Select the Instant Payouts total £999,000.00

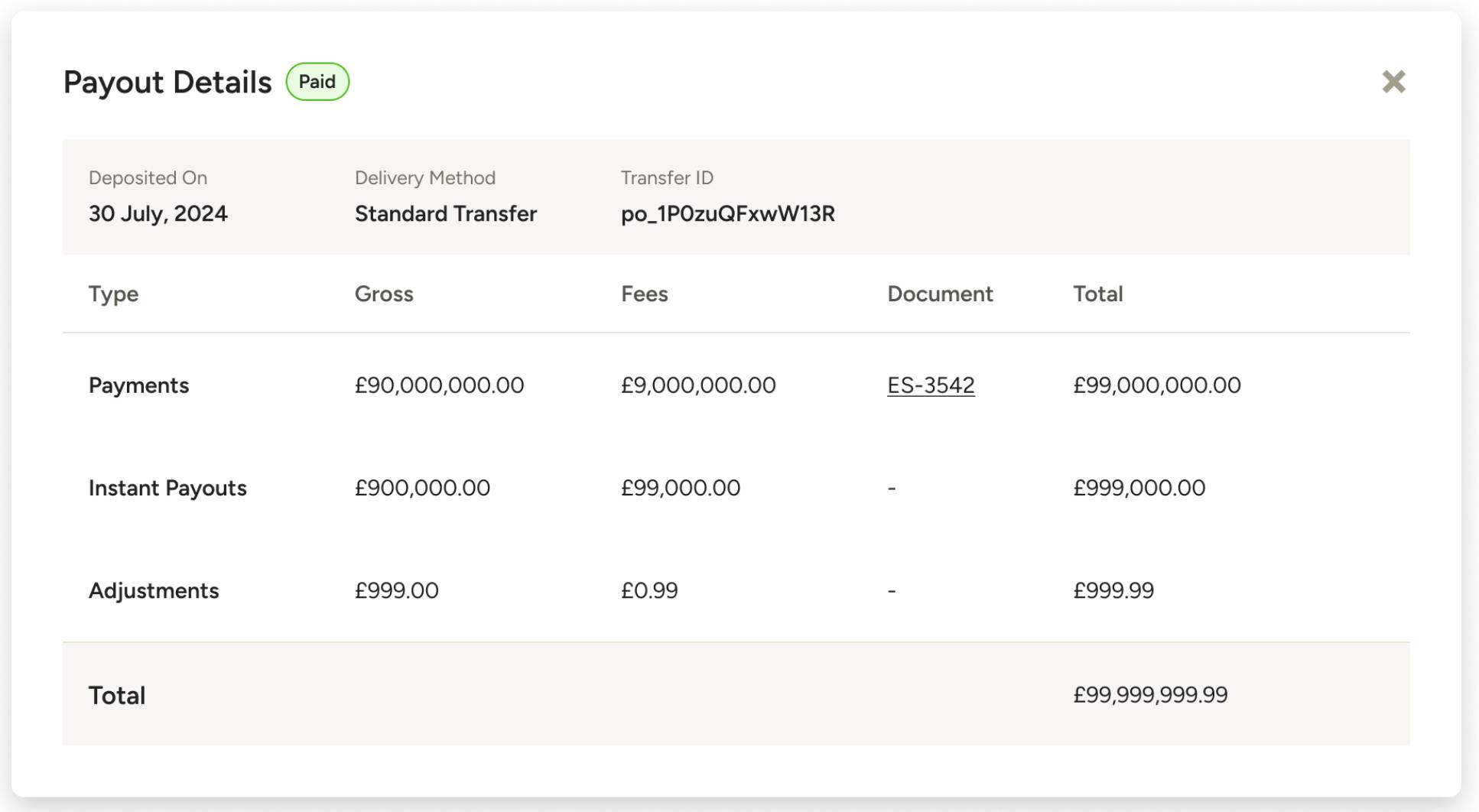coord(1139,488)
